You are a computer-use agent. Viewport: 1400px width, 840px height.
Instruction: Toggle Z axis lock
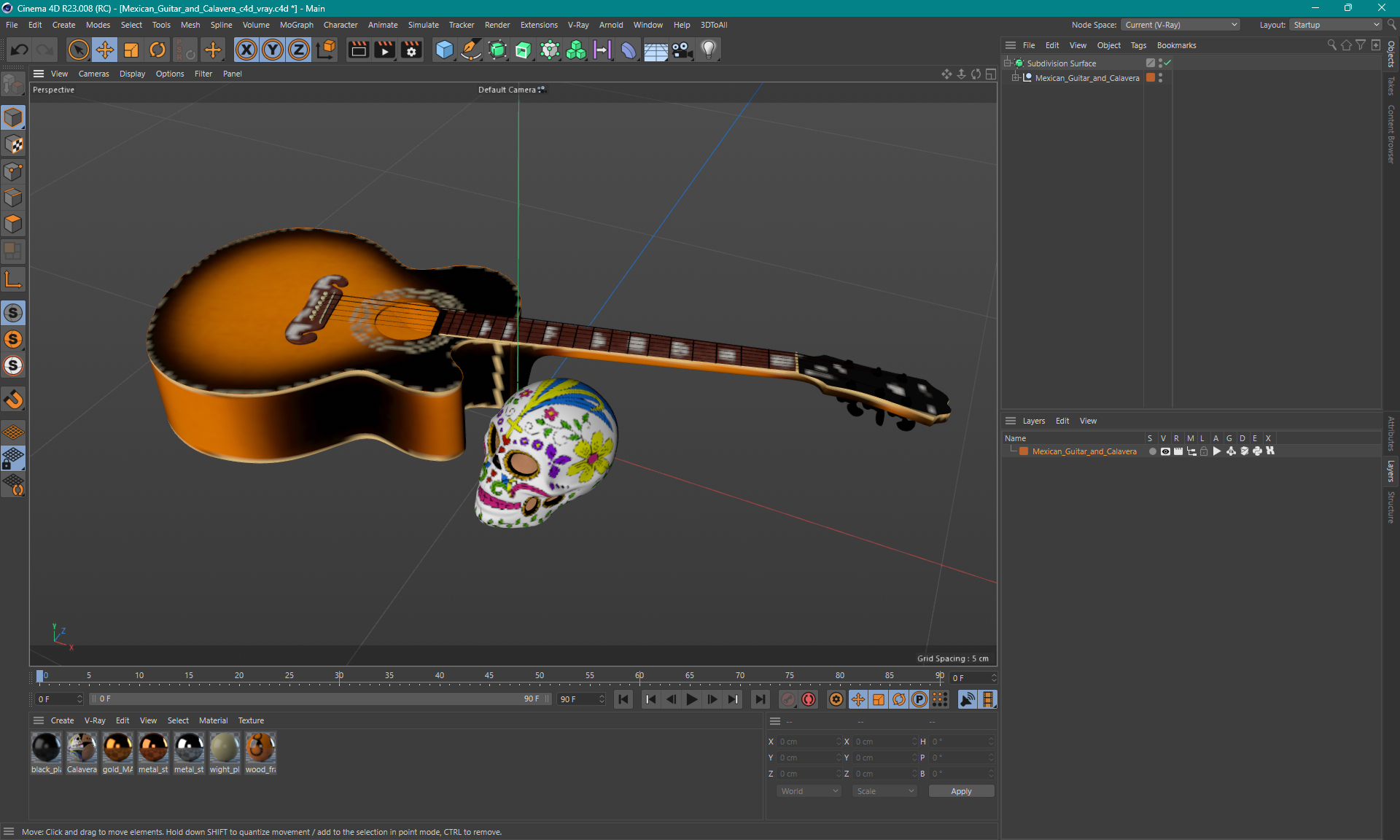point(299,50)
